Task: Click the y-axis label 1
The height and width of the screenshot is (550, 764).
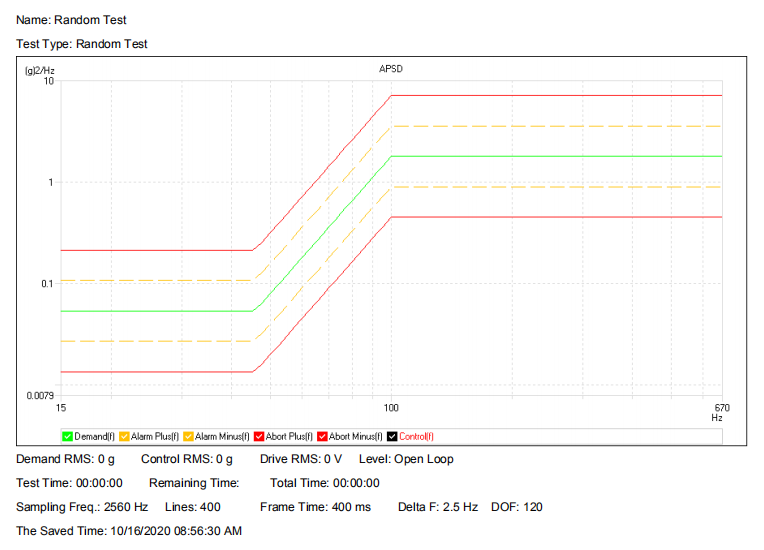Action: tap(51, 182)
